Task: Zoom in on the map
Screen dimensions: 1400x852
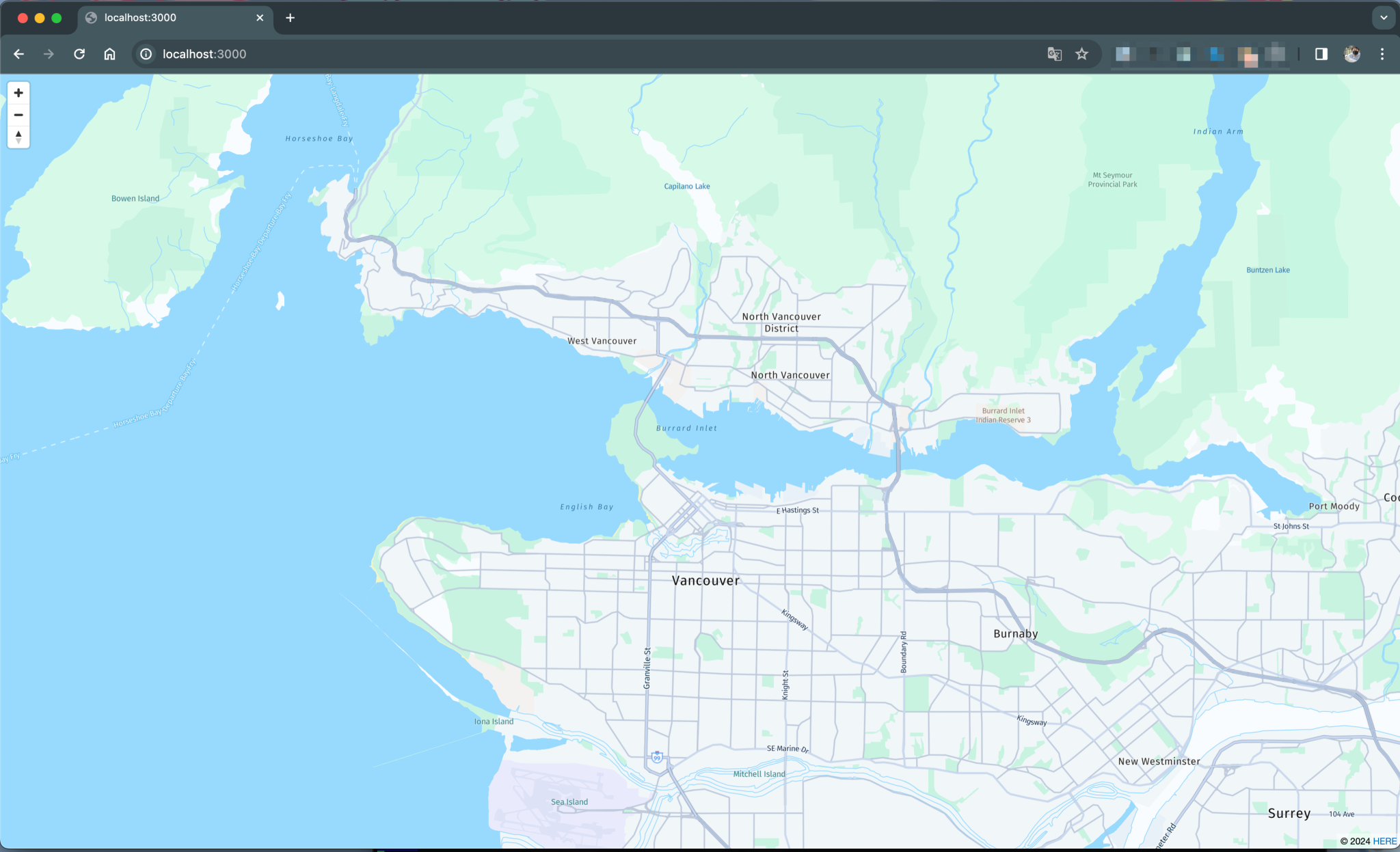Action: [18, 92]
